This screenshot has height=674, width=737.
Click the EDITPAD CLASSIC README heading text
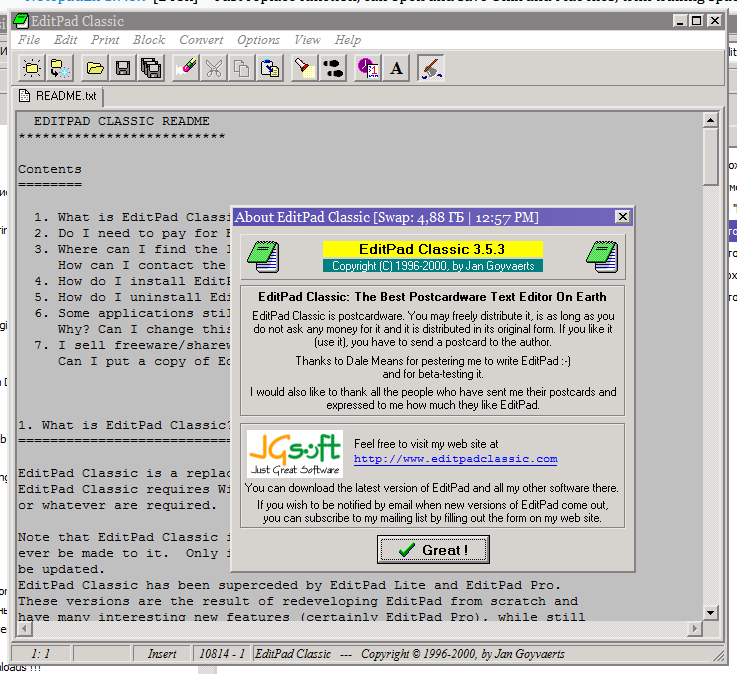click(x=121, y=121)
